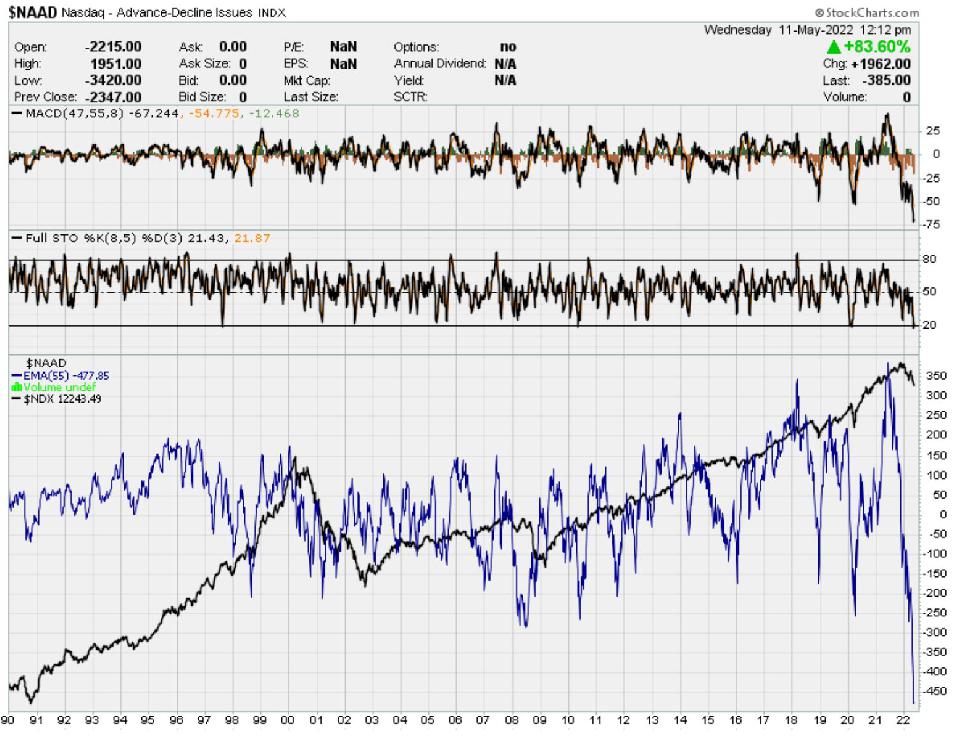Click the $NAAD legend label in main chart
Image resolution: width=960 pixels, height=737 pixels.
coord(45,364)
